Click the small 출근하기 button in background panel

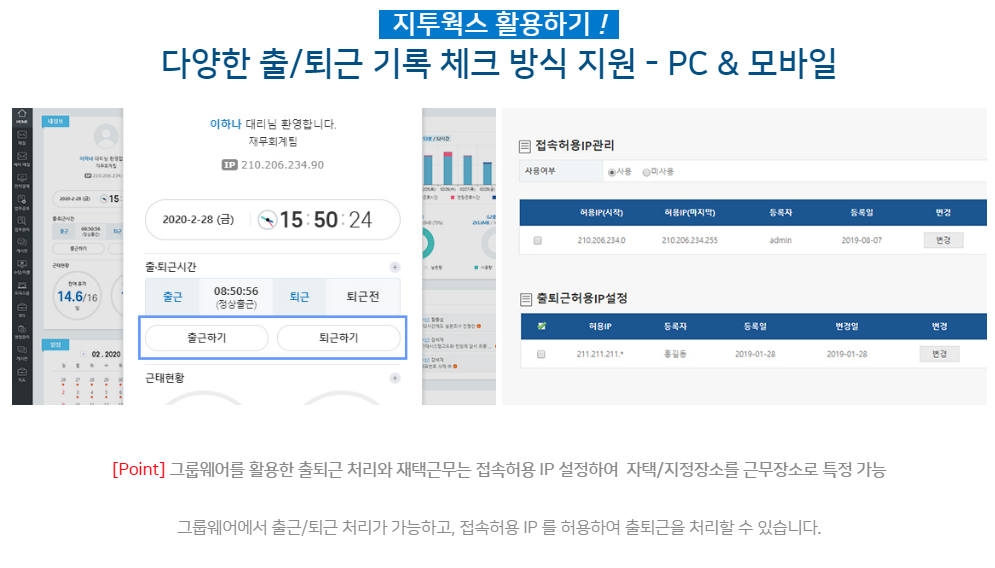tap(78, 249)
